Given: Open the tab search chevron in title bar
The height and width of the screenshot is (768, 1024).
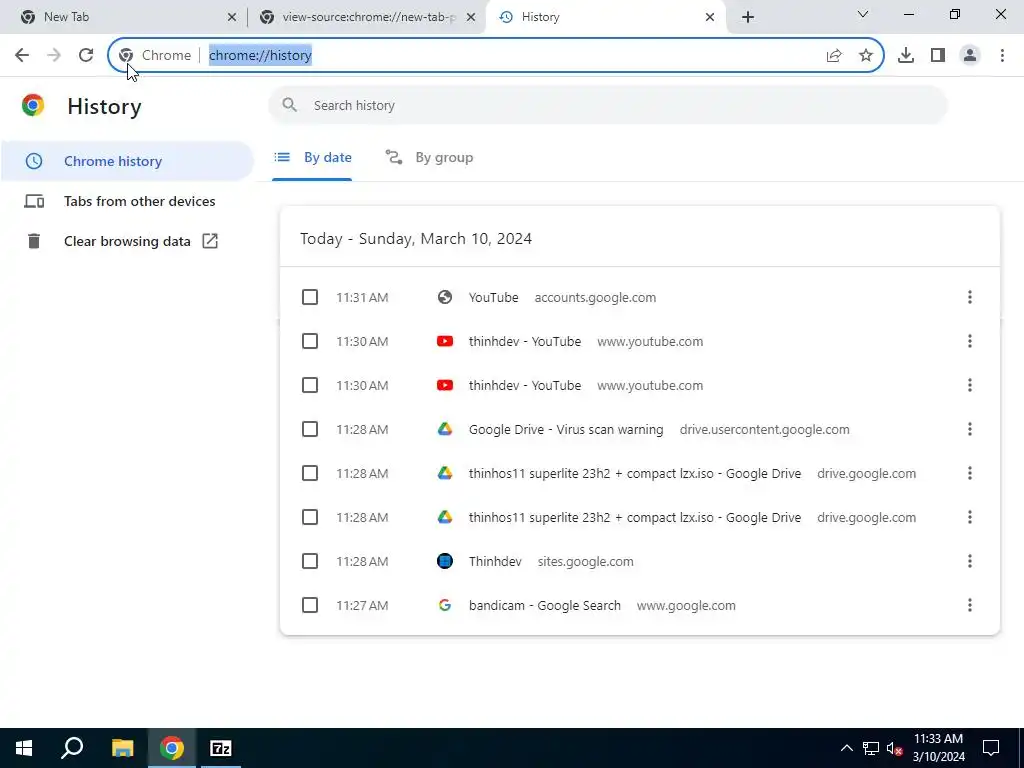Looking at the screenshot, I should point(863,14).
